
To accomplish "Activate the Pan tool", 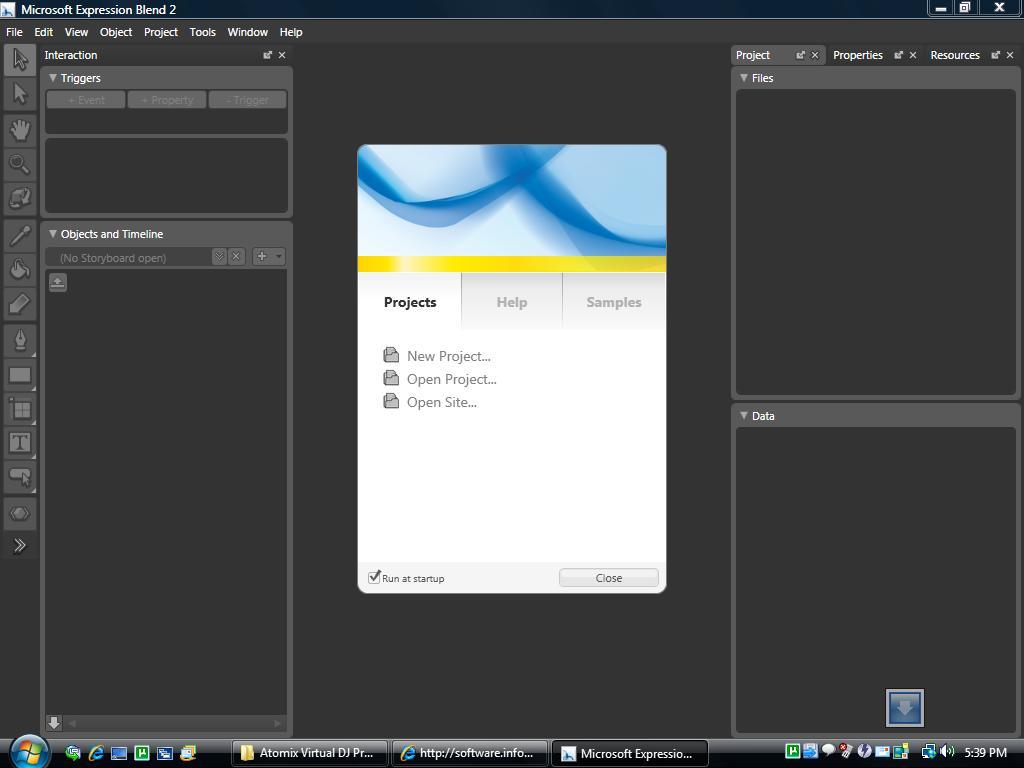I will pyautogui.click(x=18, y=130).
